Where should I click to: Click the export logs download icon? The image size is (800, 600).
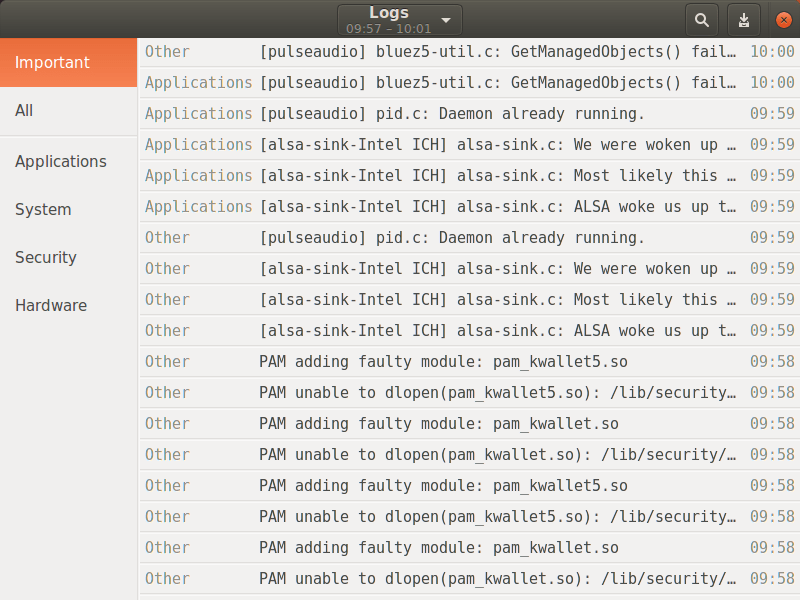point(744,20)
